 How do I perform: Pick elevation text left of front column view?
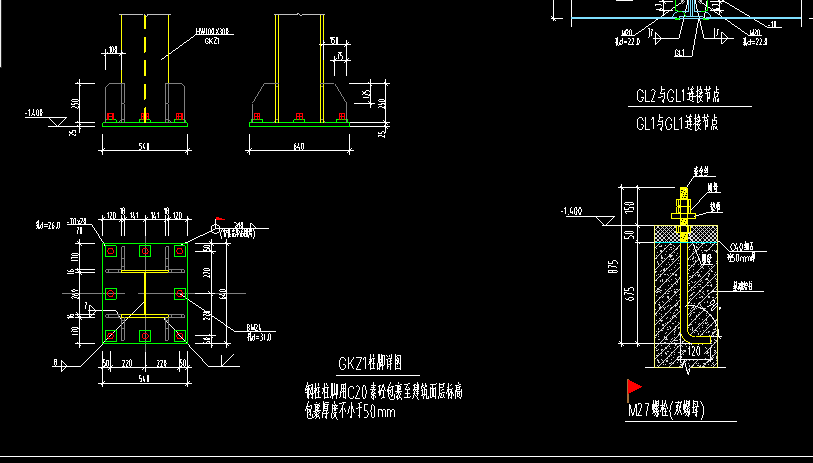(x=34, y=113)
